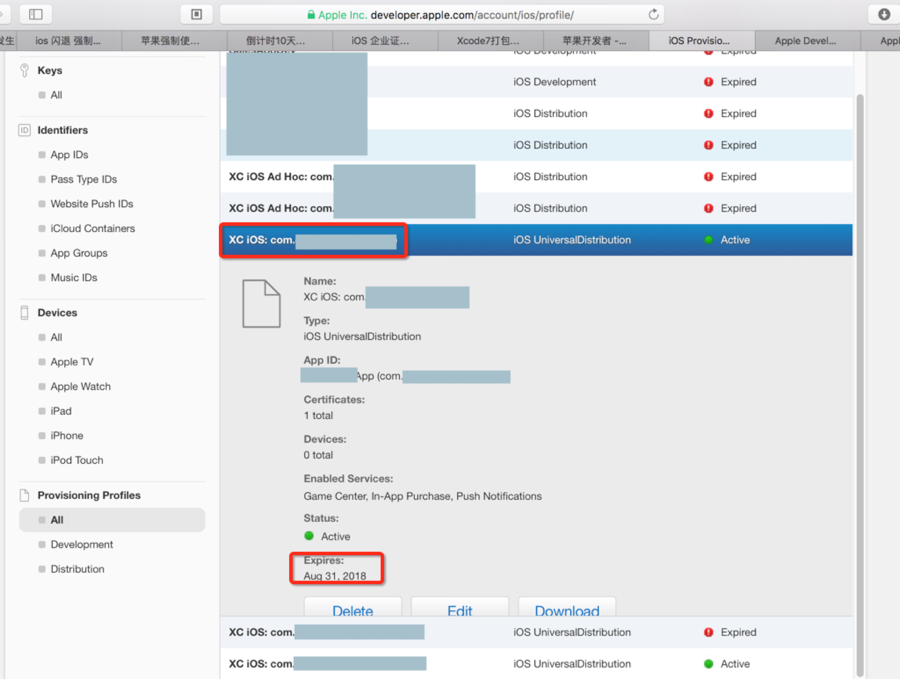Click the Keys section key icon
The image size is (900, 680).
click(24, 70)
